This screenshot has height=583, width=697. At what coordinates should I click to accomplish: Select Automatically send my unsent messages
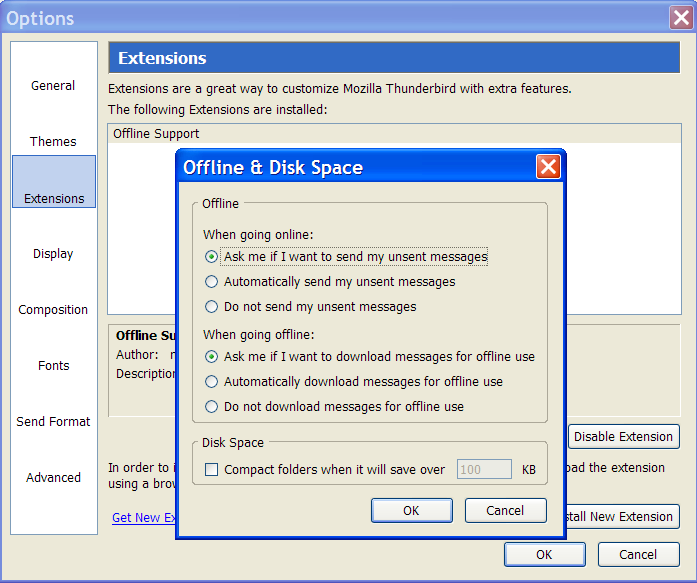(x=211, y=282)
